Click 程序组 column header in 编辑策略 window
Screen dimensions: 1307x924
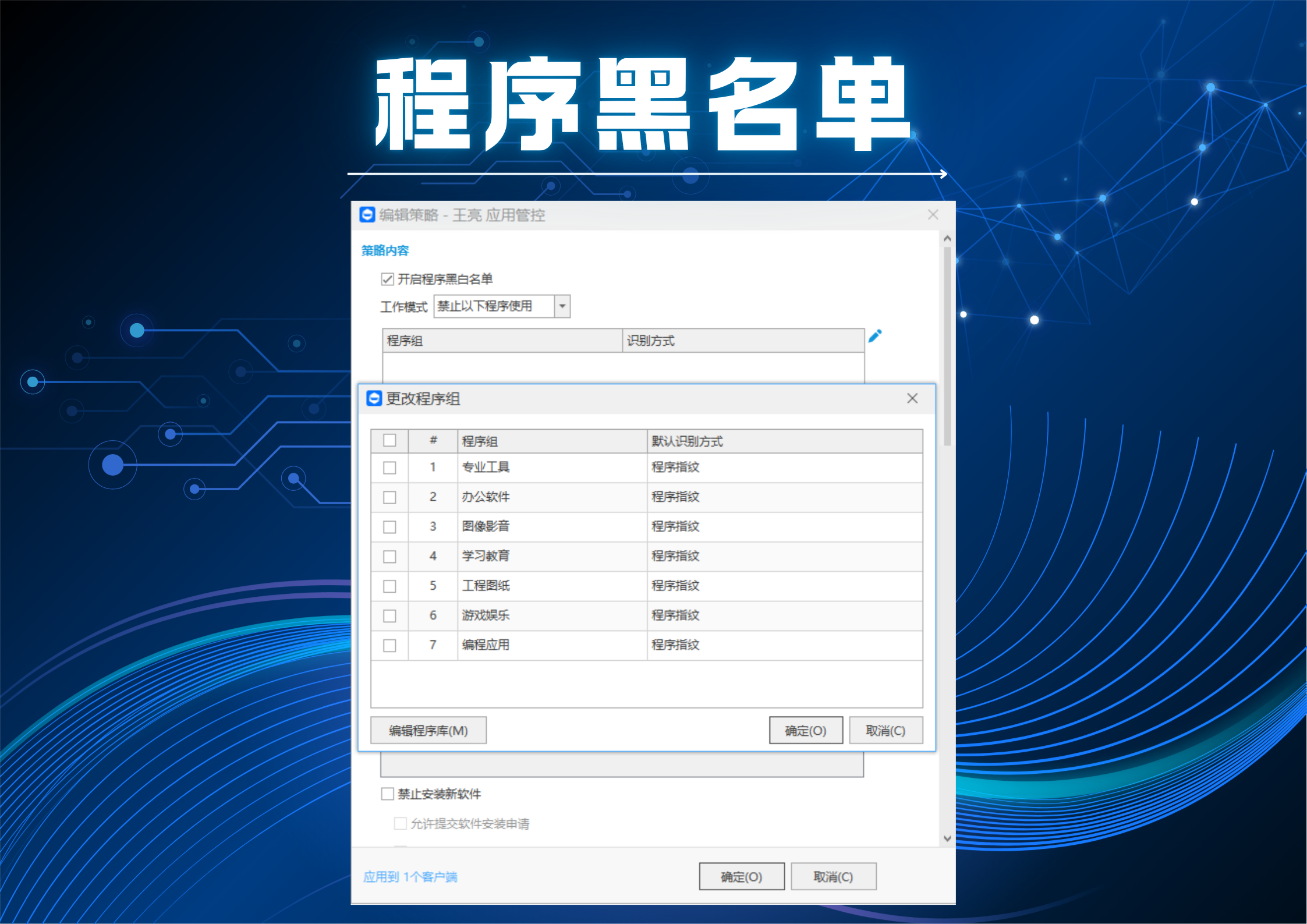coord(502,341)
